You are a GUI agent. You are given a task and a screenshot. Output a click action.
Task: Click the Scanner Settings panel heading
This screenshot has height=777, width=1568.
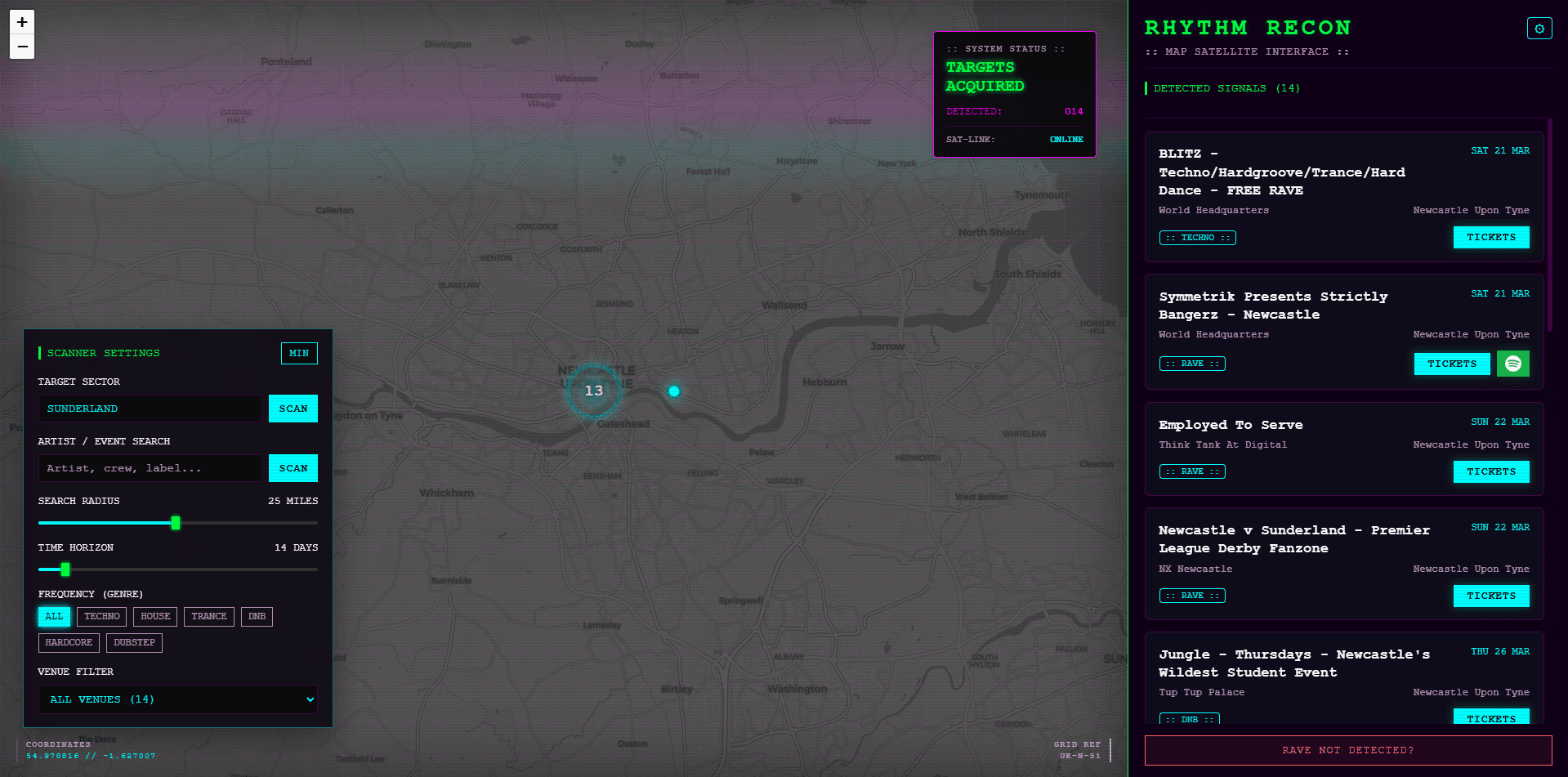(x=103, y=353)
